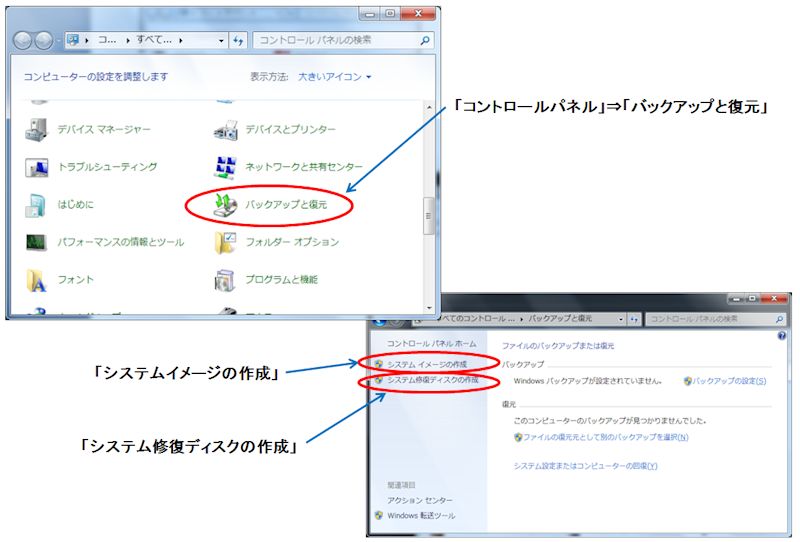
Task: Open the Programs and Features icon (プログラムと機能)
Action: point(225,280)
